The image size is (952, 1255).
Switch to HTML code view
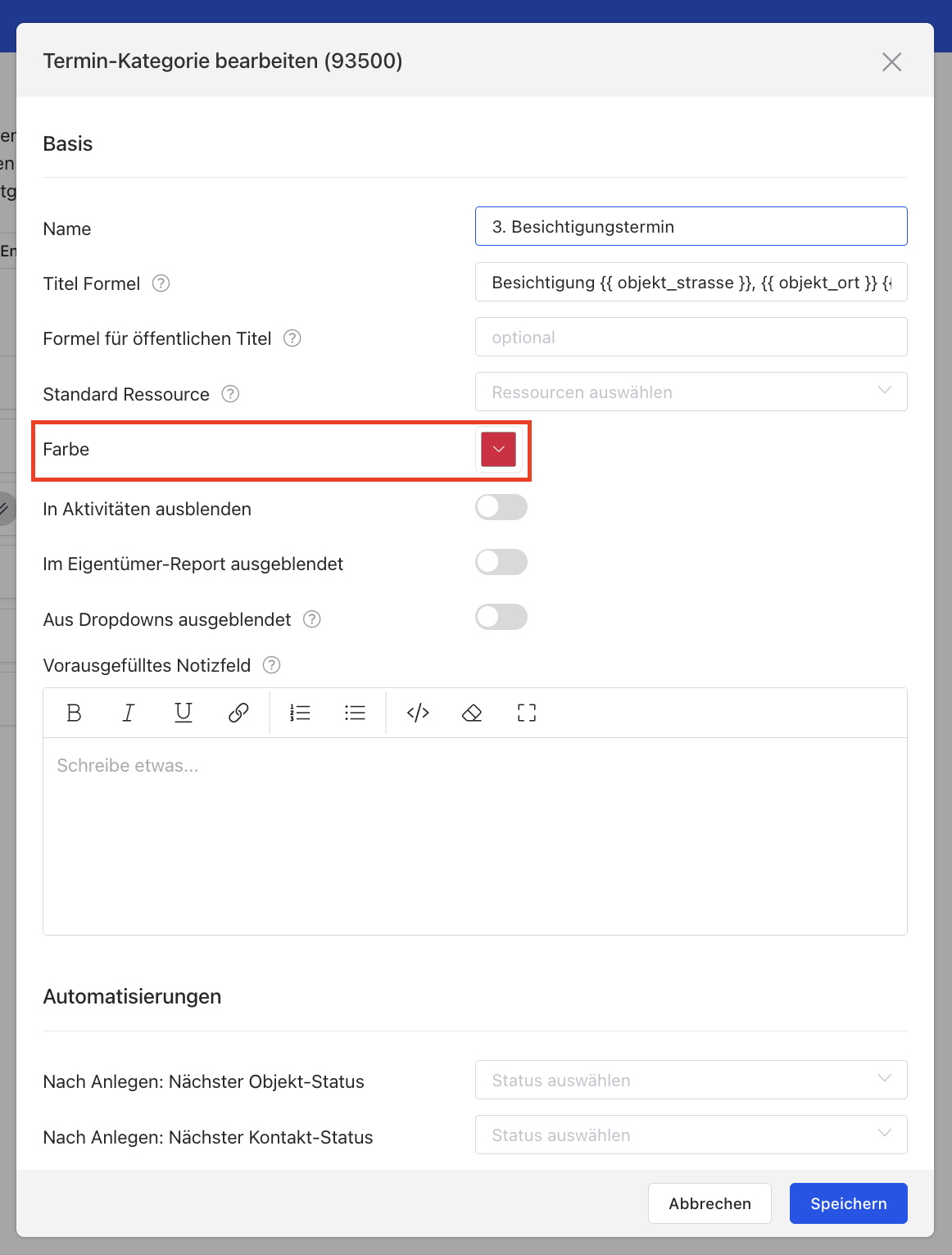point(418,713)
